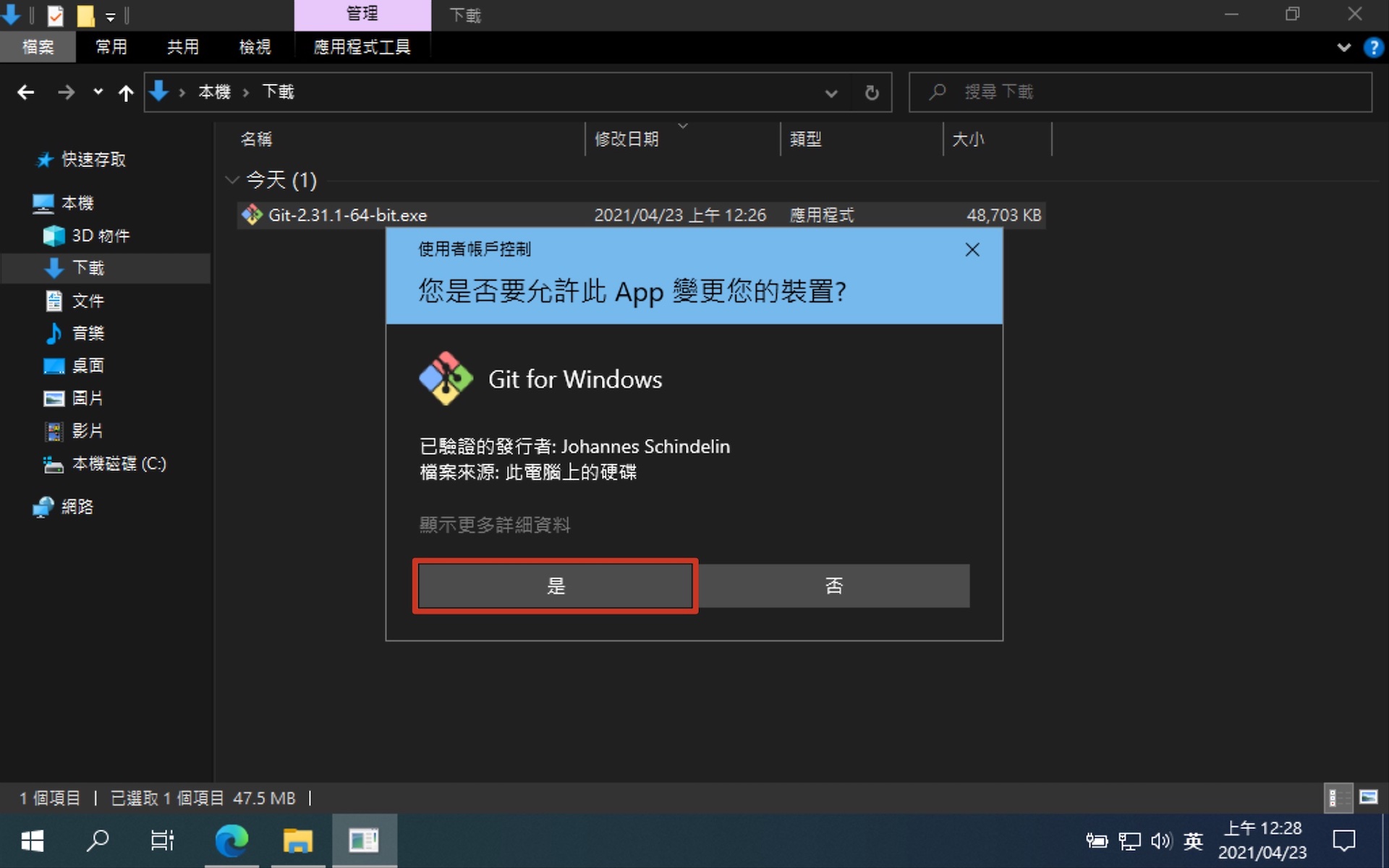Launch Microsoft Edge from taskbar
Viewport: 1389px width, 868px height.
(231, 841)
